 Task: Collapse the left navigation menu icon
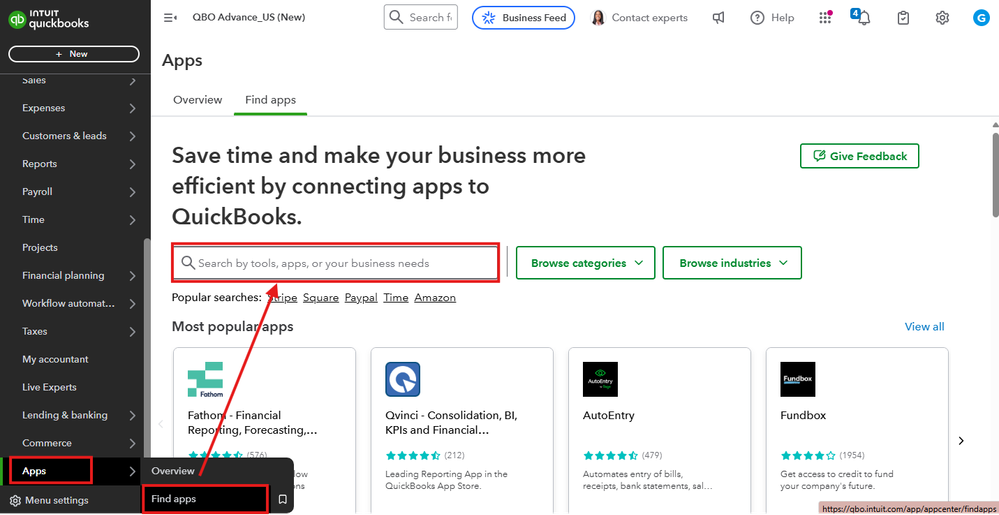point(170,17)
